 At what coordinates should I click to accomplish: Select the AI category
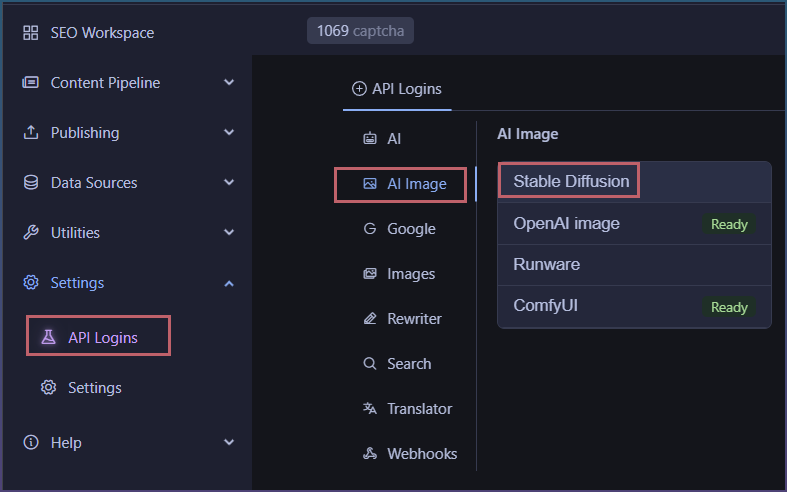pos(394,139)
